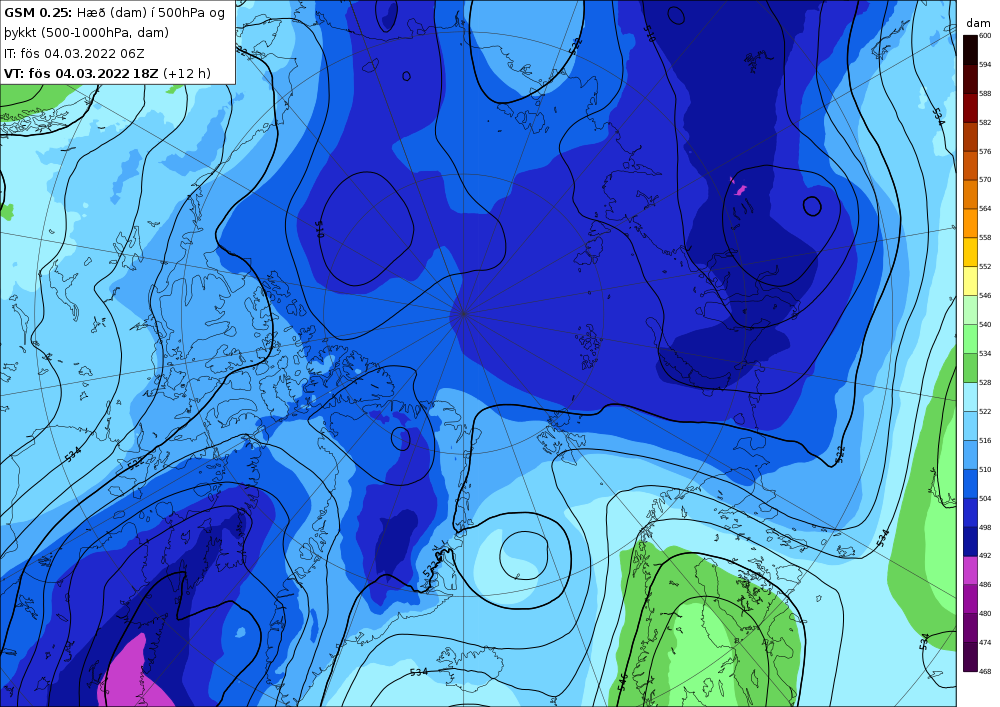Pick the legend swatch between 558 and 564
1000x707 pixels.
[x=970, y=224]
